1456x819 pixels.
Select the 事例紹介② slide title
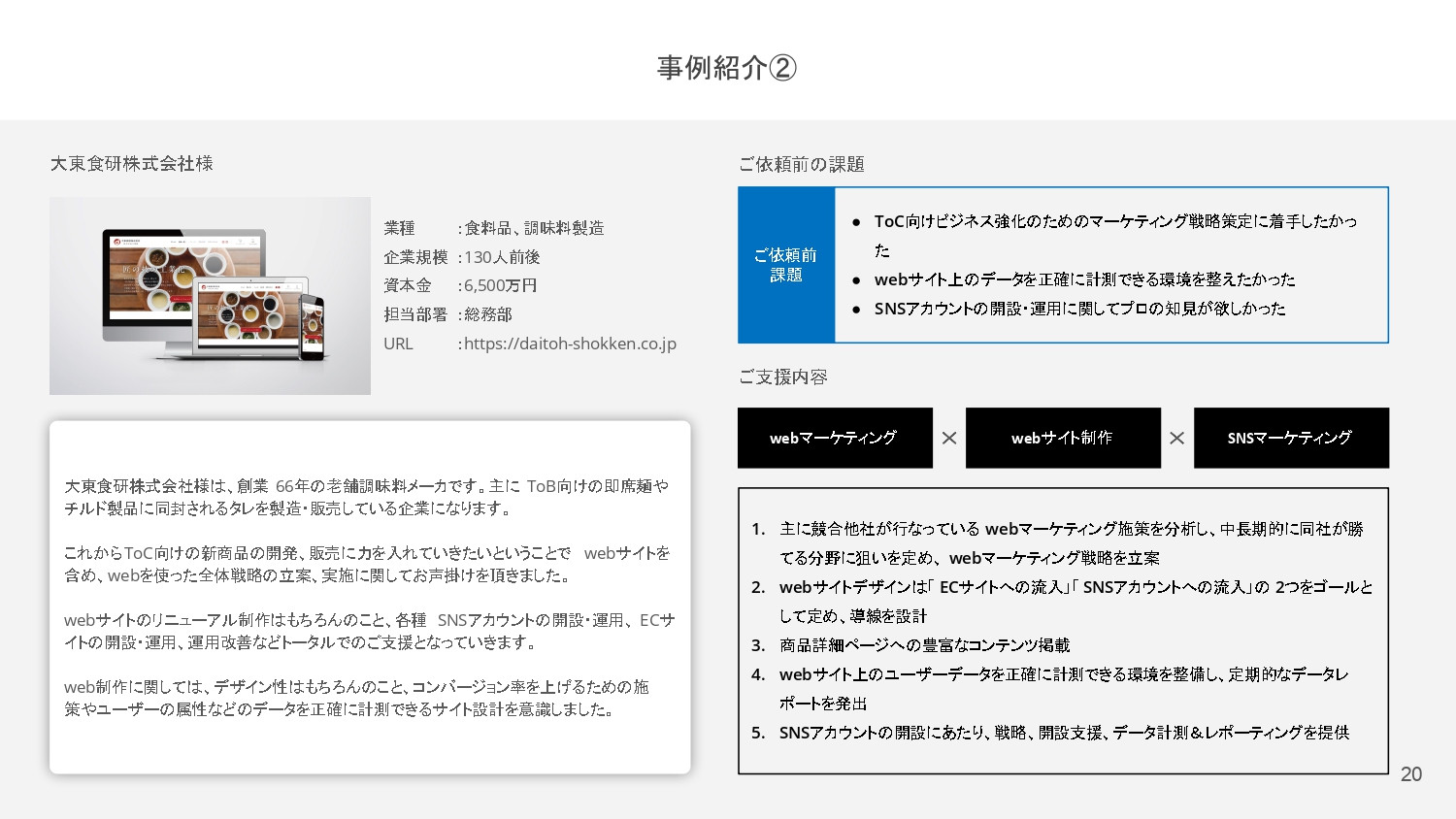[726, 68]
